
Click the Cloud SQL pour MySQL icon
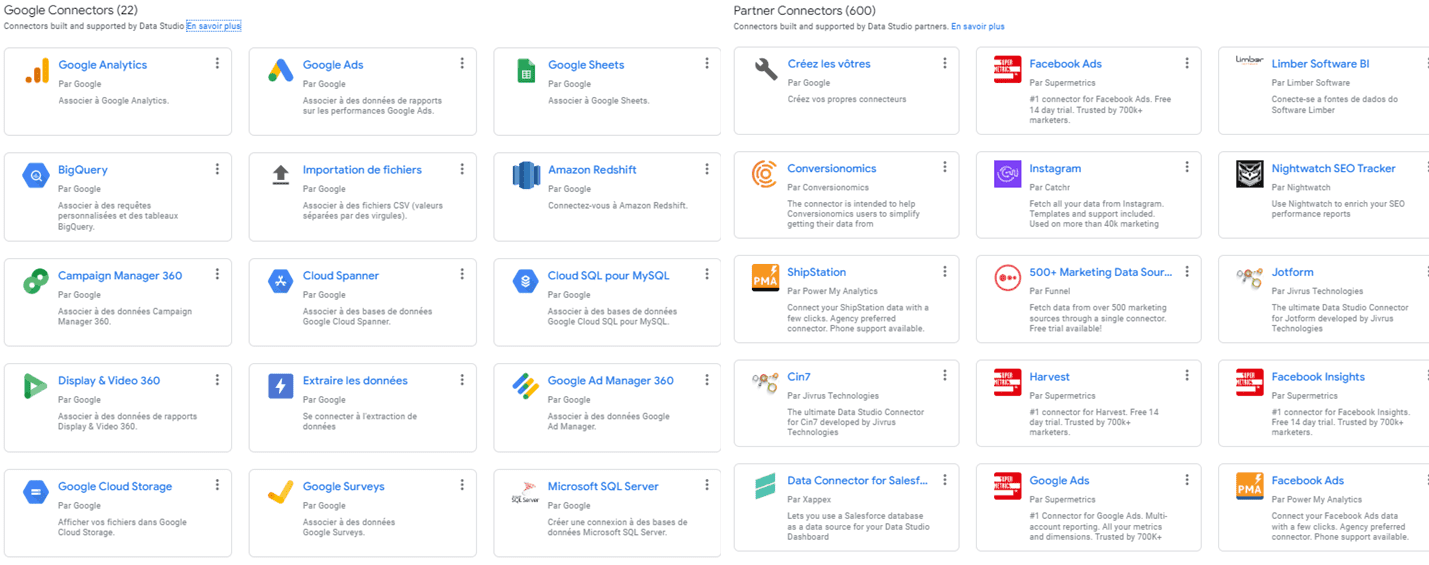coord(526,282)
